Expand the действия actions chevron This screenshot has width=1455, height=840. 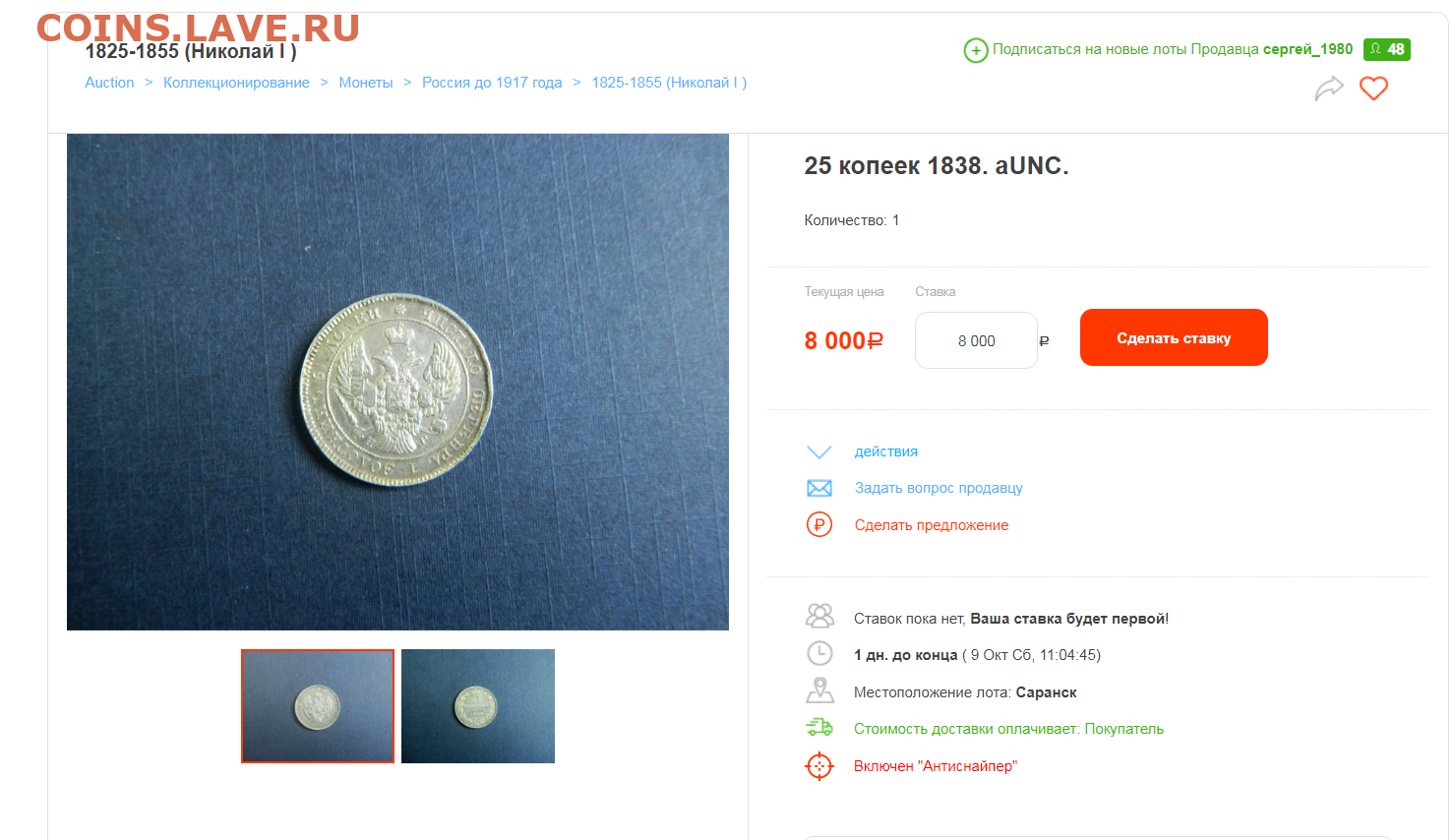pyautogui.click(x=819, y=451)
